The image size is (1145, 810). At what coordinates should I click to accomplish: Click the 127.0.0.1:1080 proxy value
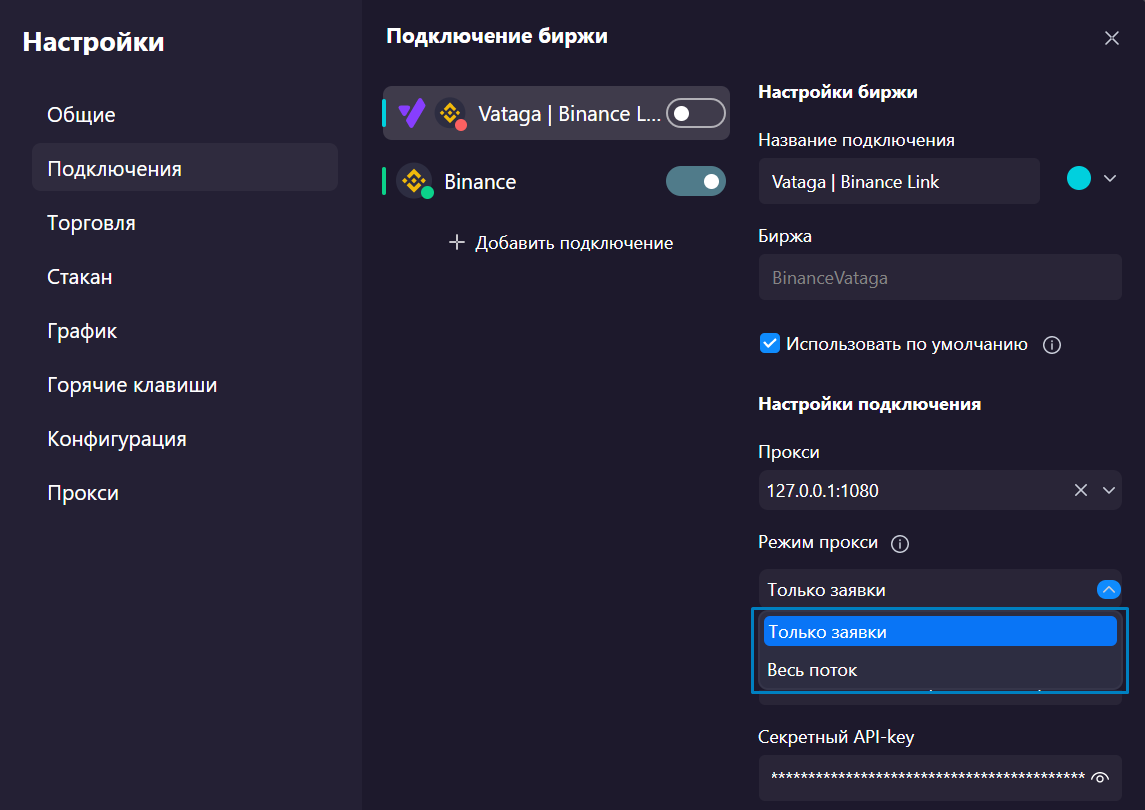(822, 490)
